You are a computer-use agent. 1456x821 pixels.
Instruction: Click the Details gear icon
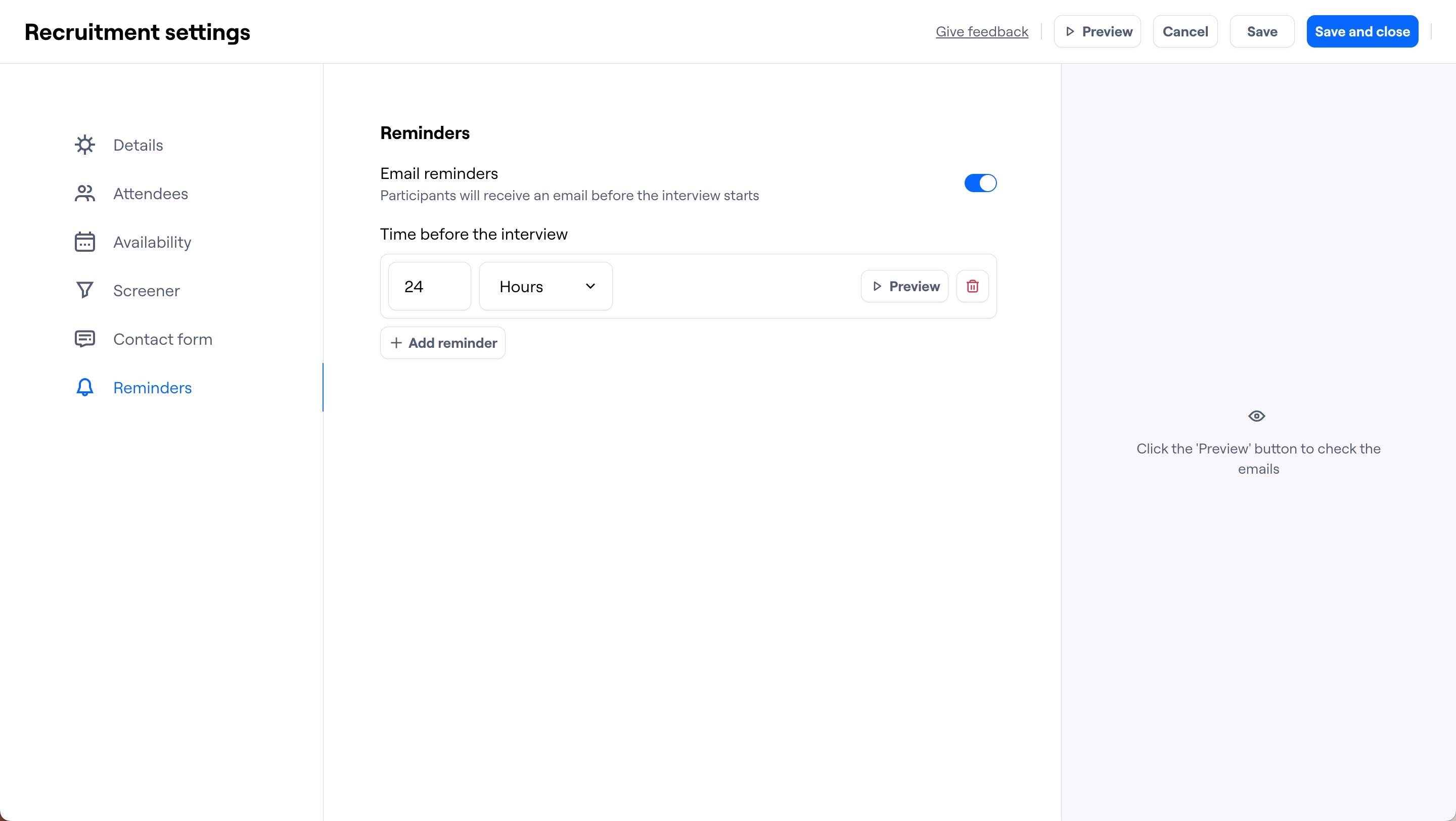(x=85, y=145)
